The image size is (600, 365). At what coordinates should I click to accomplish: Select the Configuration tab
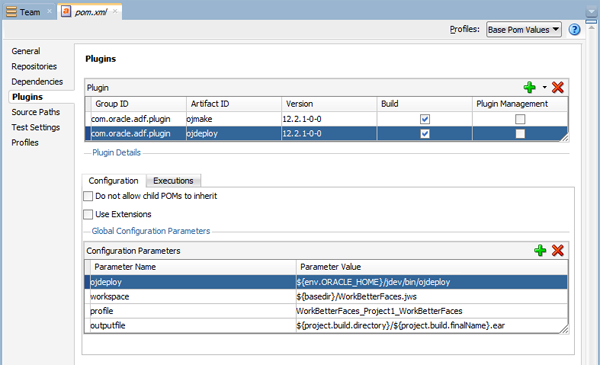tap(113, 181)
